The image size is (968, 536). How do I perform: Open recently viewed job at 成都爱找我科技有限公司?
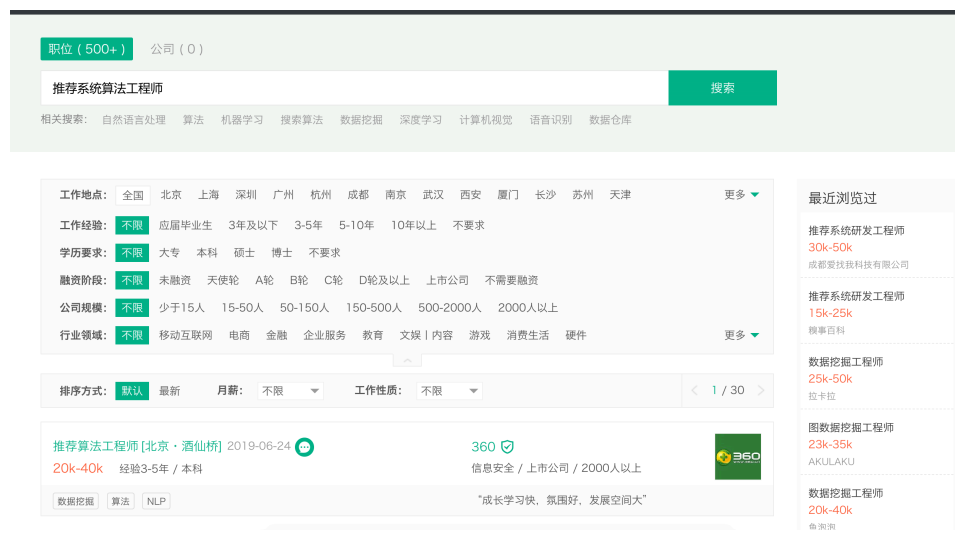[x=877, y=246]
